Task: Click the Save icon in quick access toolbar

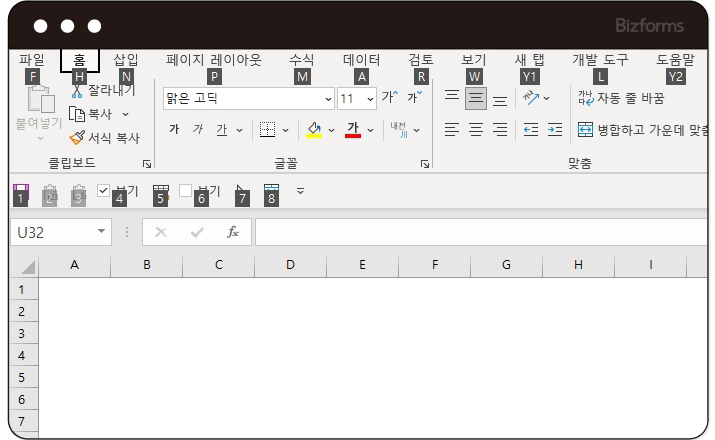Action: (20, 190)
